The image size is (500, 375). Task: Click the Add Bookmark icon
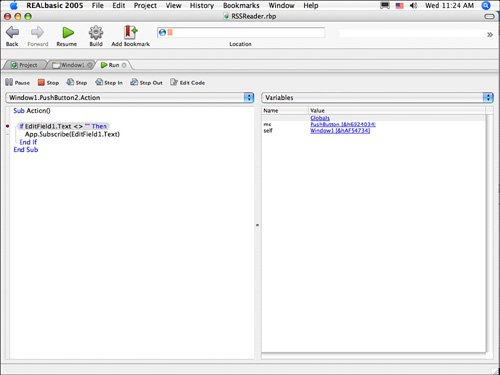(130, 32)
